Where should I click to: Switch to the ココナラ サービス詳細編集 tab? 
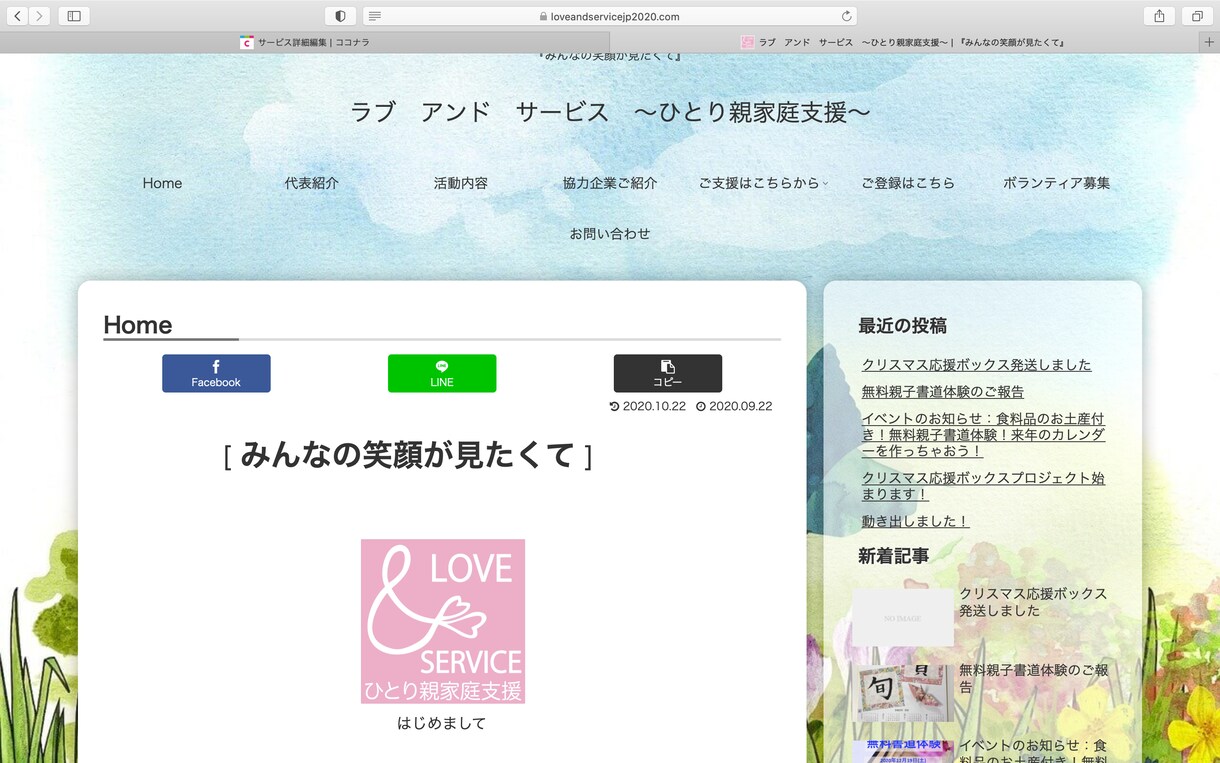[304, 42]
